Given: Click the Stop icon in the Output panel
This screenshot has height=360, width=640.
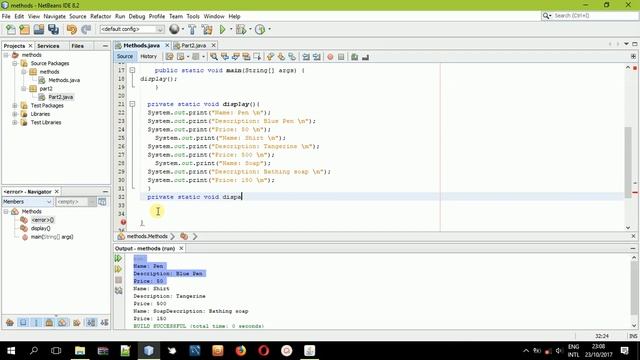Looking at the screenshot, I should pos(118,280).
